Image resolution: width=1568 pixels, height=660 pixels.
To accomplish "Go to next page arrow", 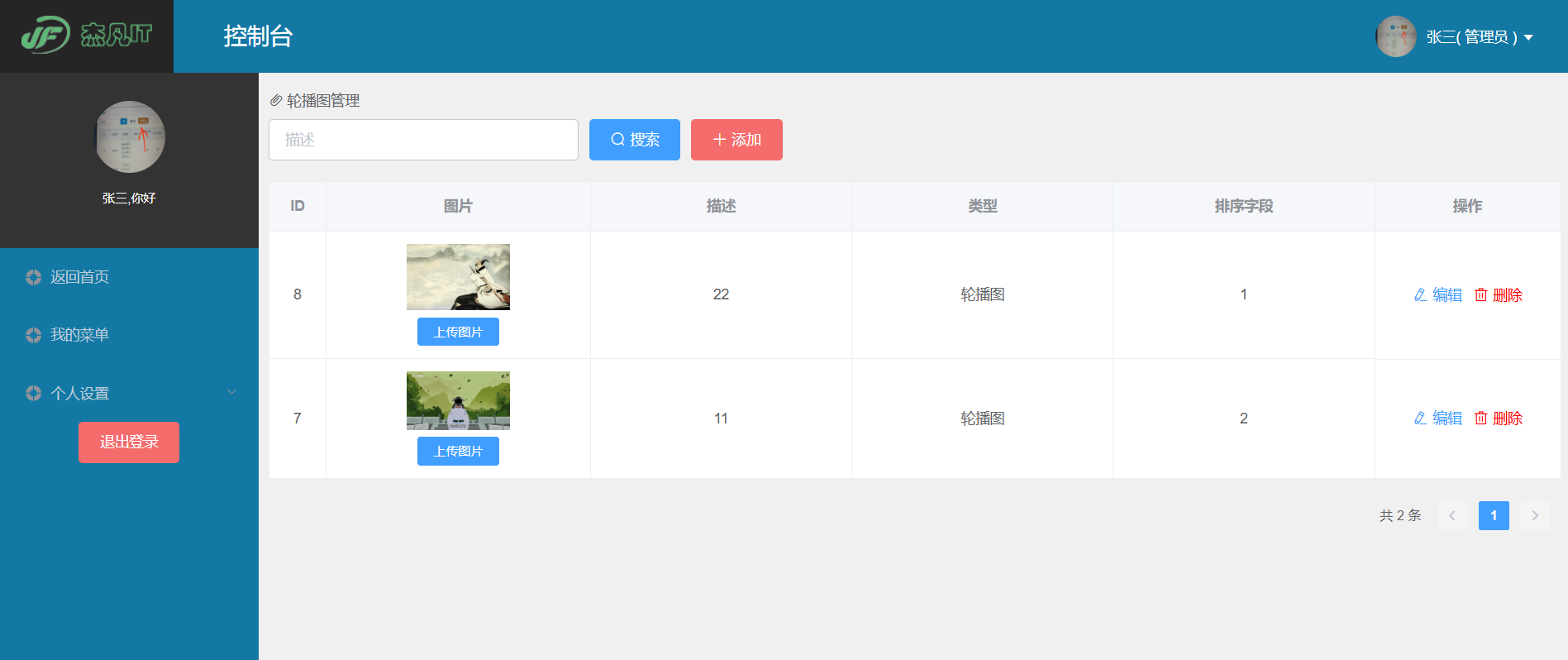I will [1535, 515].
